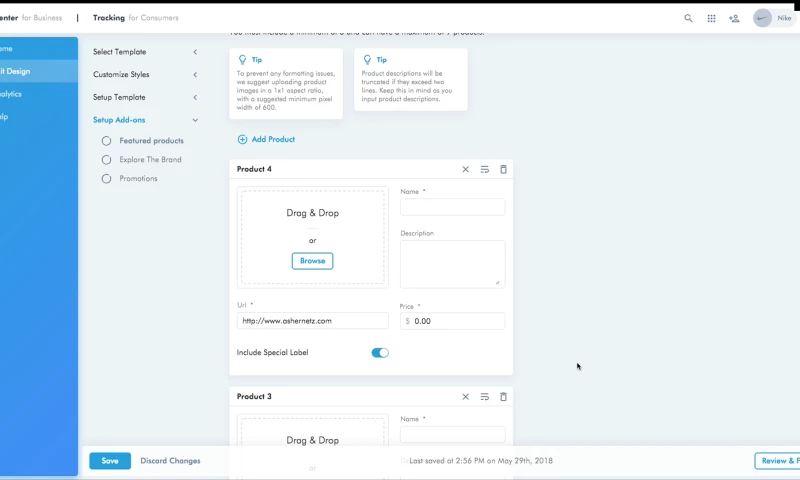This screenshot has width=800, height=480.
Task: Click the Product 4 Name field
Action: [453, 207]
